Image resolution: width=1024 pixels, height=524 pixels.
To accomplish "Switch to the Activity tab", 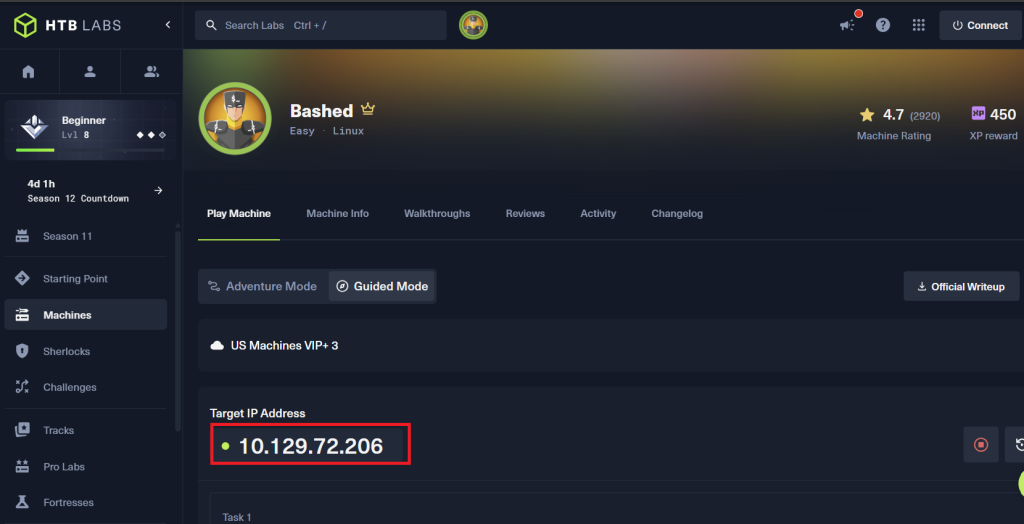I will point(598,214).
